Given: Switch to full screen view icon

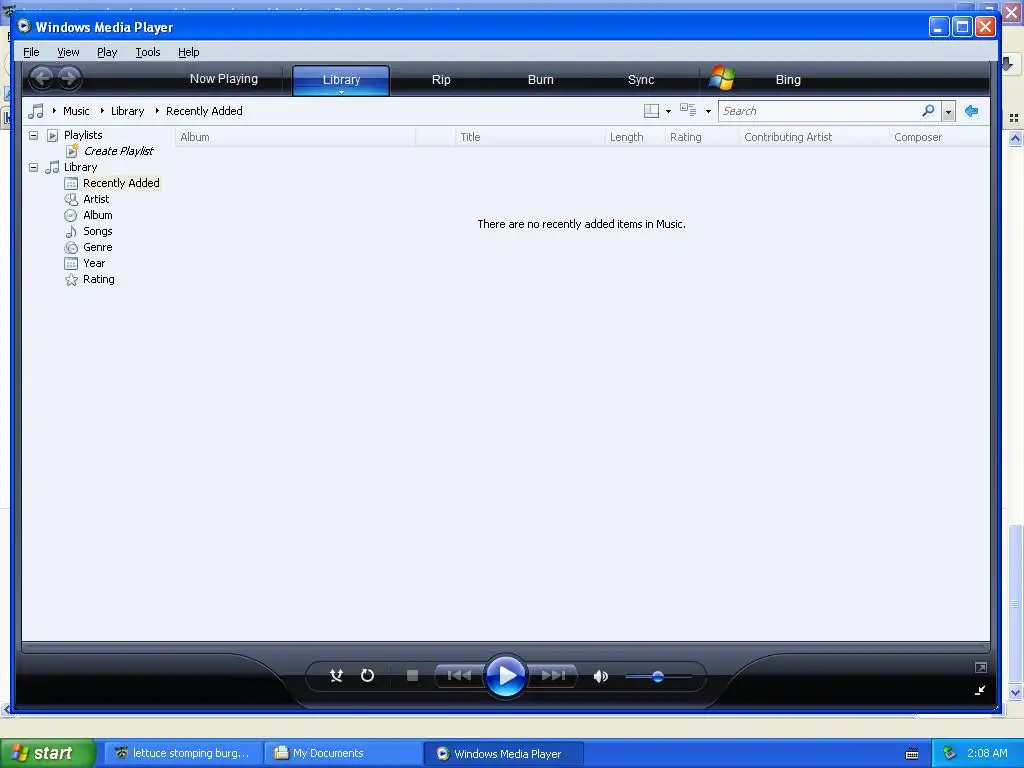Looking at the screenshot, I should coord(980,667).
